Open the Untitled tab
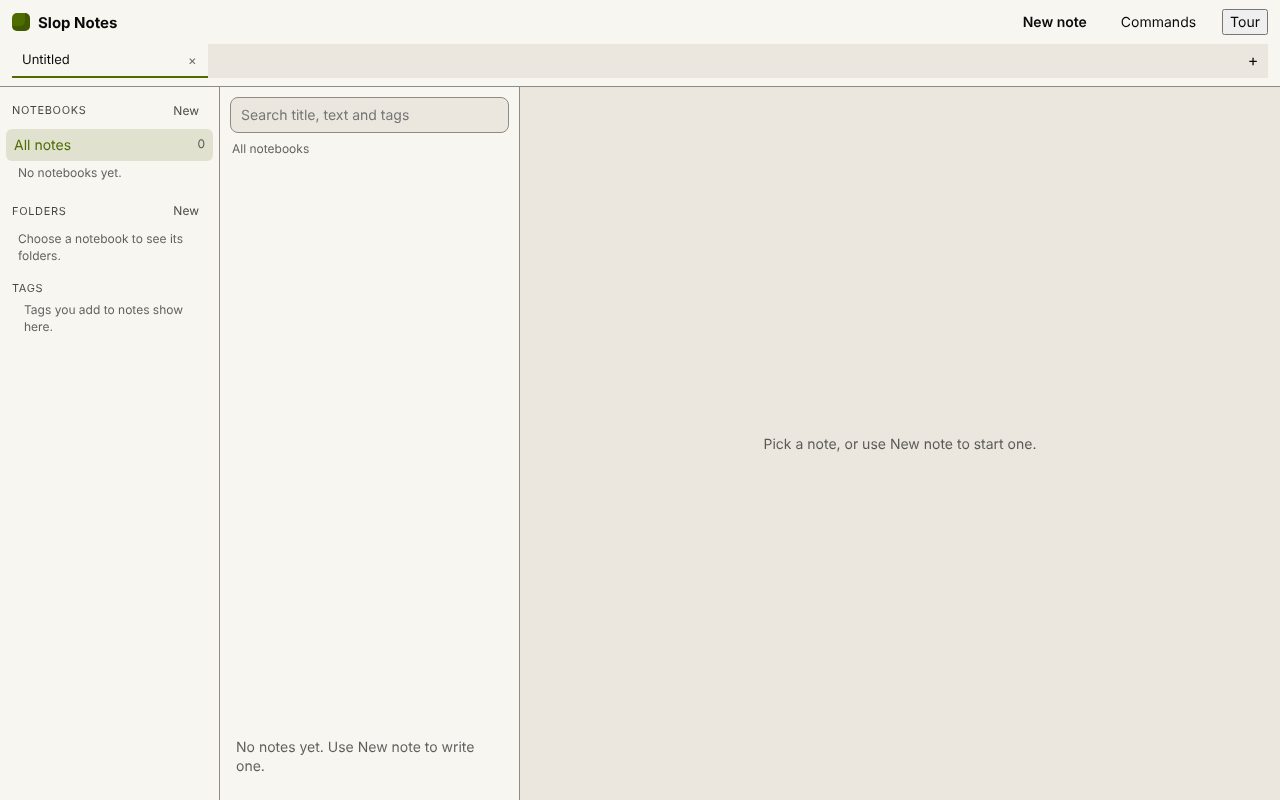The width and height of the screenshot is (1280, 800). 110,60
